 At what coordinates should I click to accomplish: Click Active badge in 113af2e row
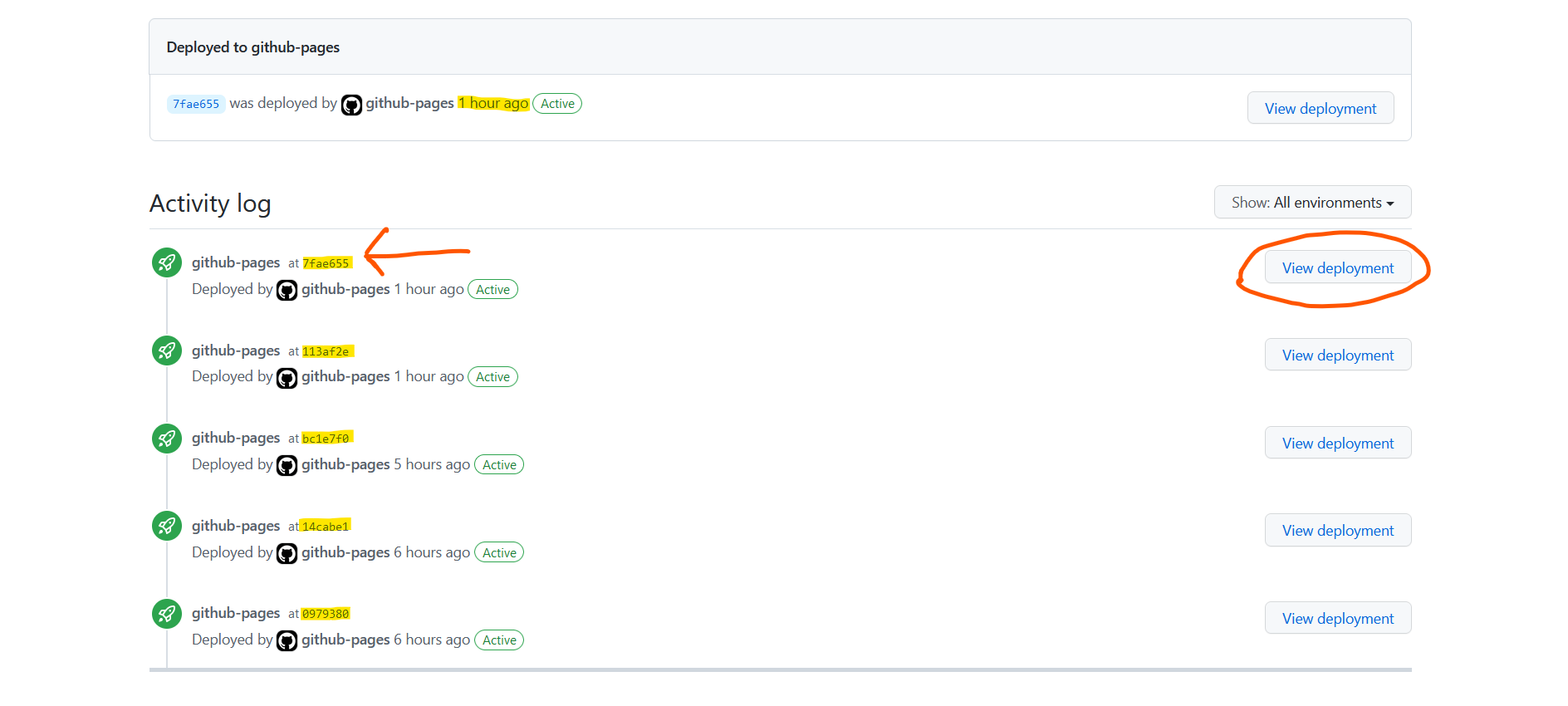[492, 377]
